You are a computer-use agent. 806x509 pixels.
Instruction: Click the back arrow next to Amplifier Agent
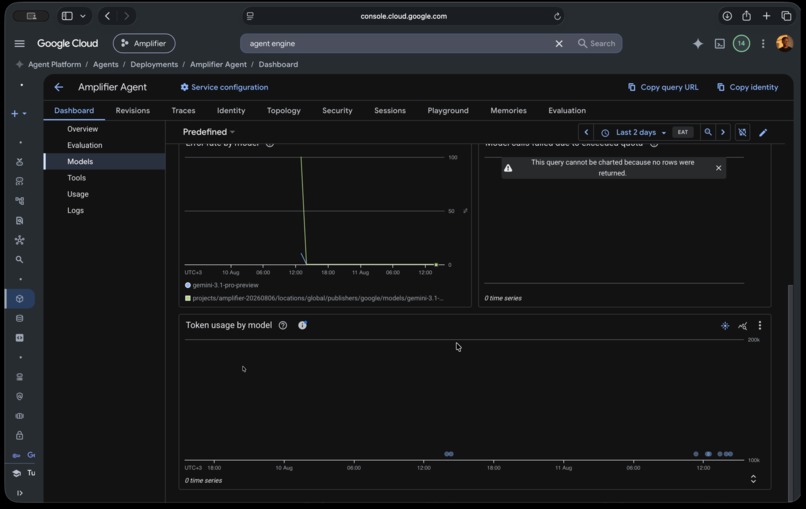[x=59, y=87]
